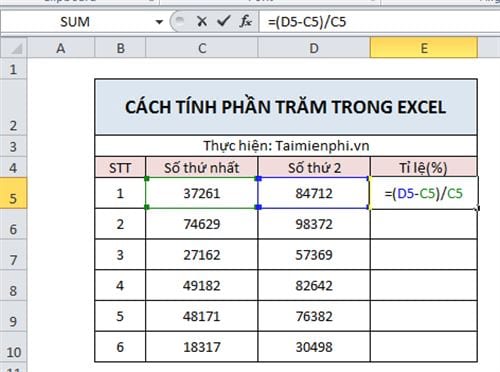
Task: Open Insert Function fx dialog
Action: point(246,22)
